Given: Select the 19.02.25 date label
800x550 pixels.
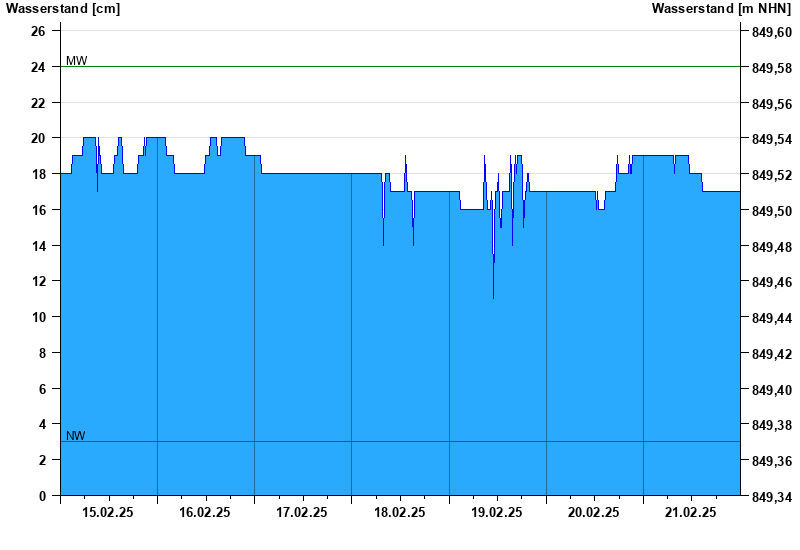Looking at the screenshot, I should (x=497, y=512).
